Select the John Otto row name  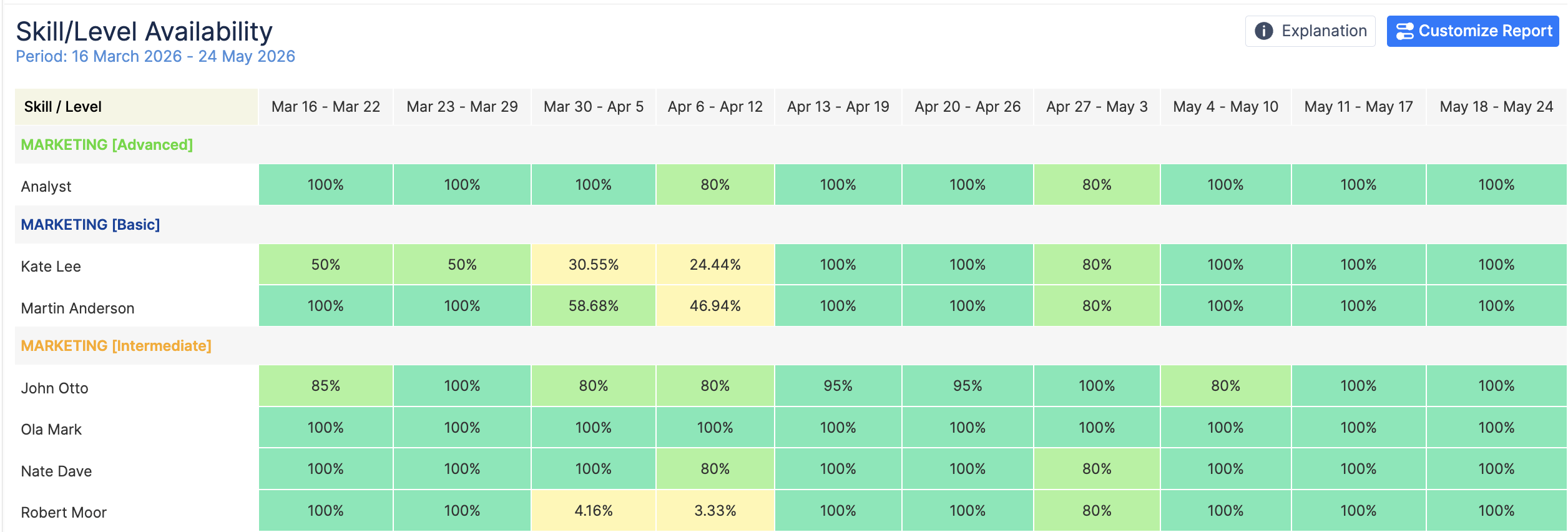click(55, 388)
